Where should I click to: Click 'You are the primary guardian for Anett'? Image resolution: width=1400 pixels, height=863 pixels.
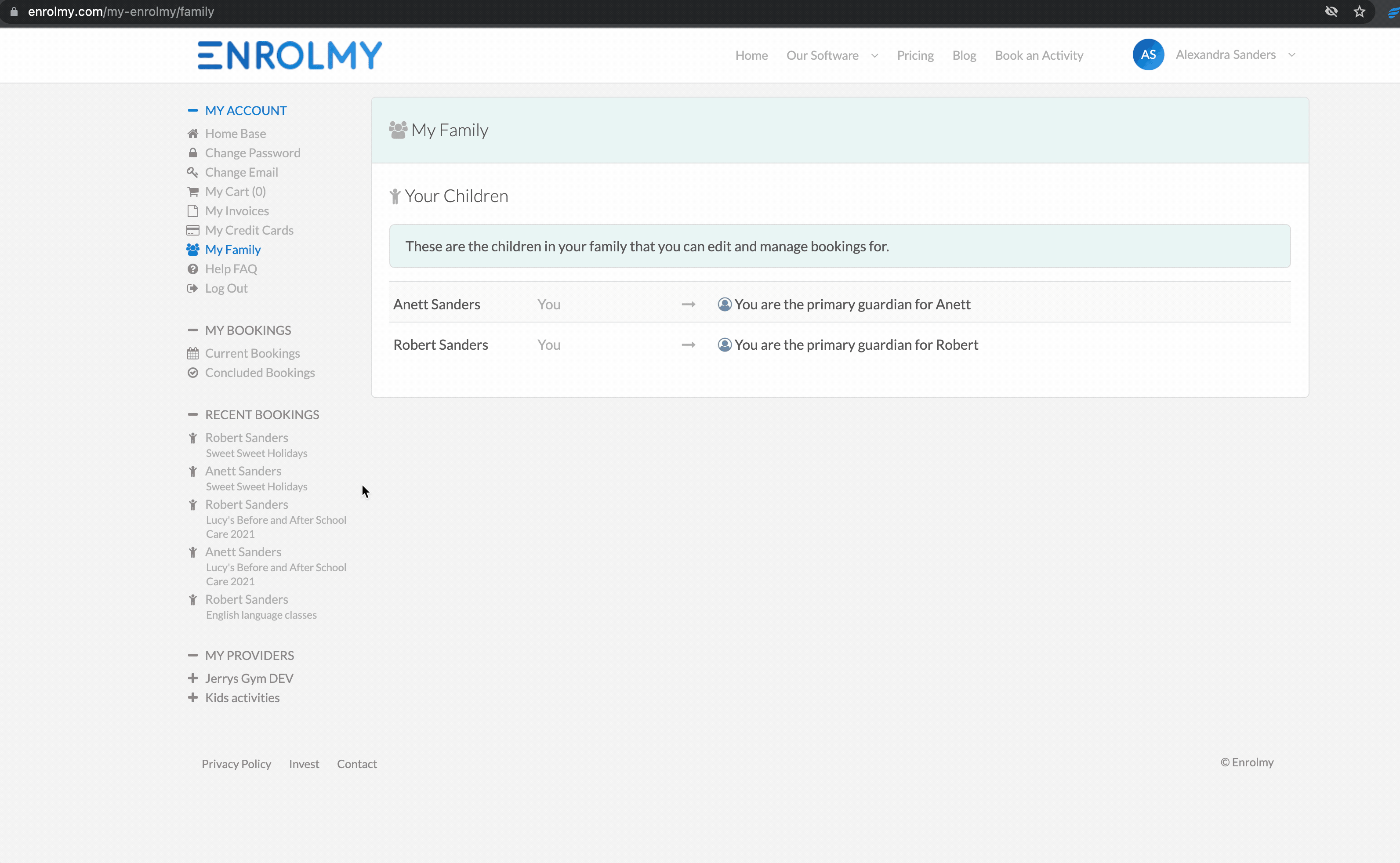point(852,304)
